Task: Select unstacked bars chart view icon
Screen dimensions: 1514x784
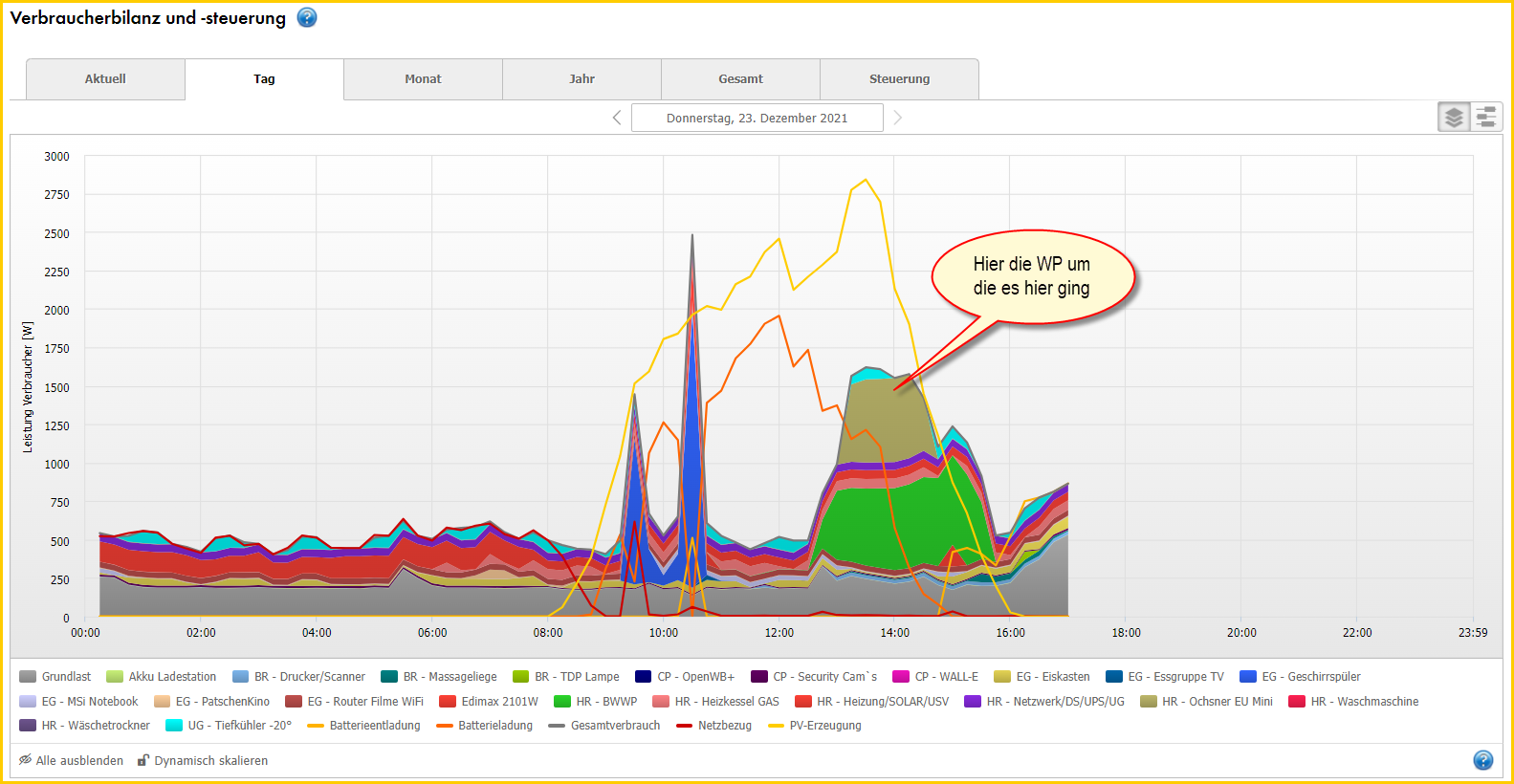Action: point(1486,117)
